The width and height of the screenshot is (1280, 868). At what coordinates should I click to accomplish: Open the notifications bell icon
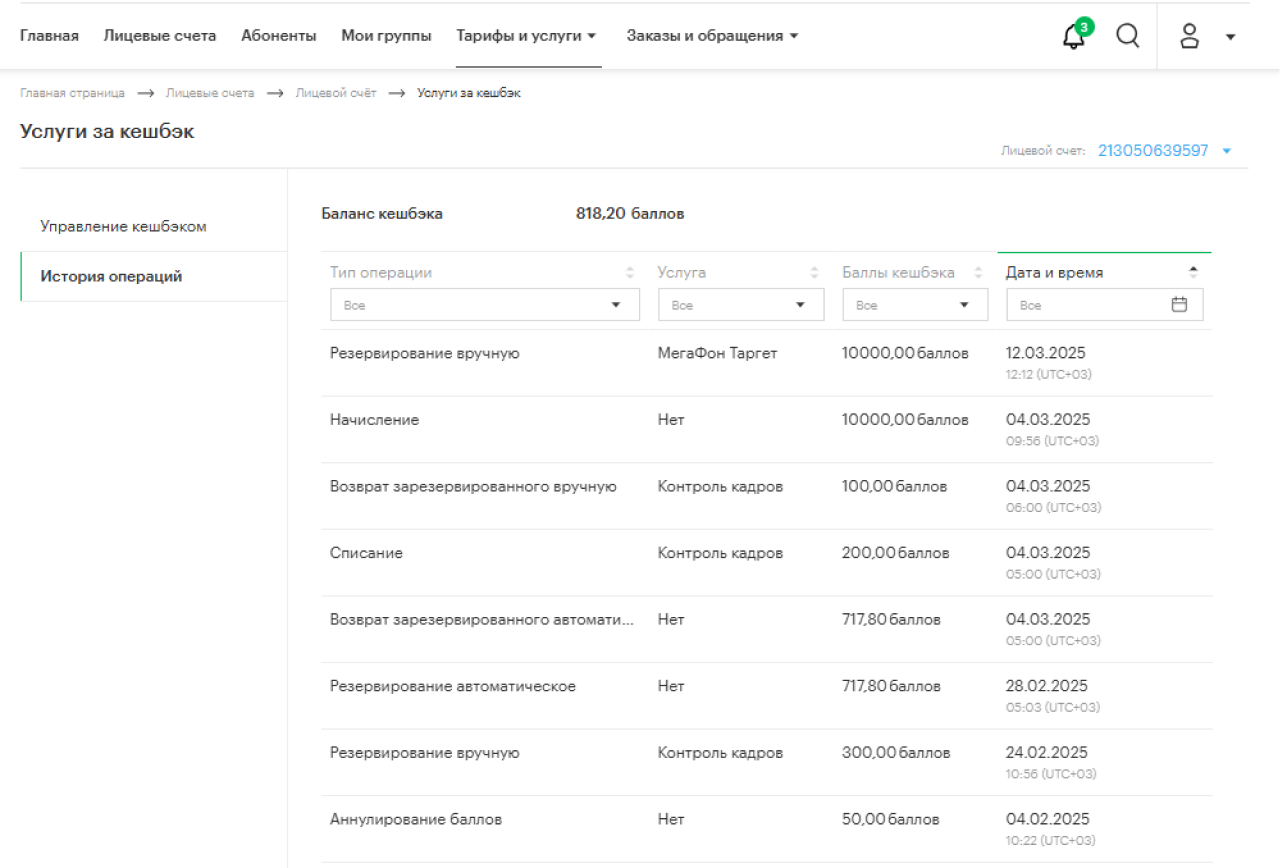[x=1075, y=35]
